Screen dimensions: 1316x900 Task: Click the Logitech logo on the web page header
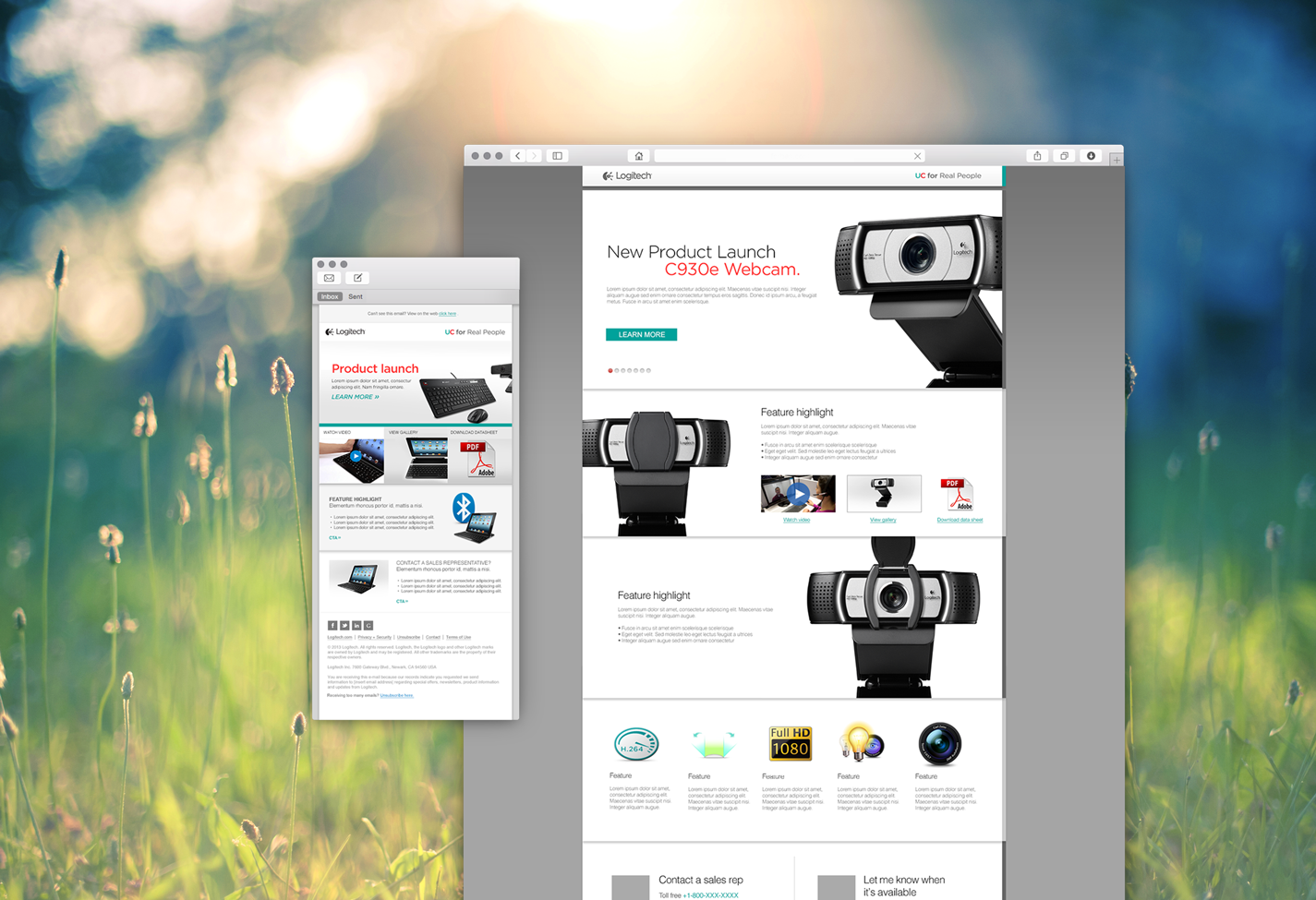627,175
